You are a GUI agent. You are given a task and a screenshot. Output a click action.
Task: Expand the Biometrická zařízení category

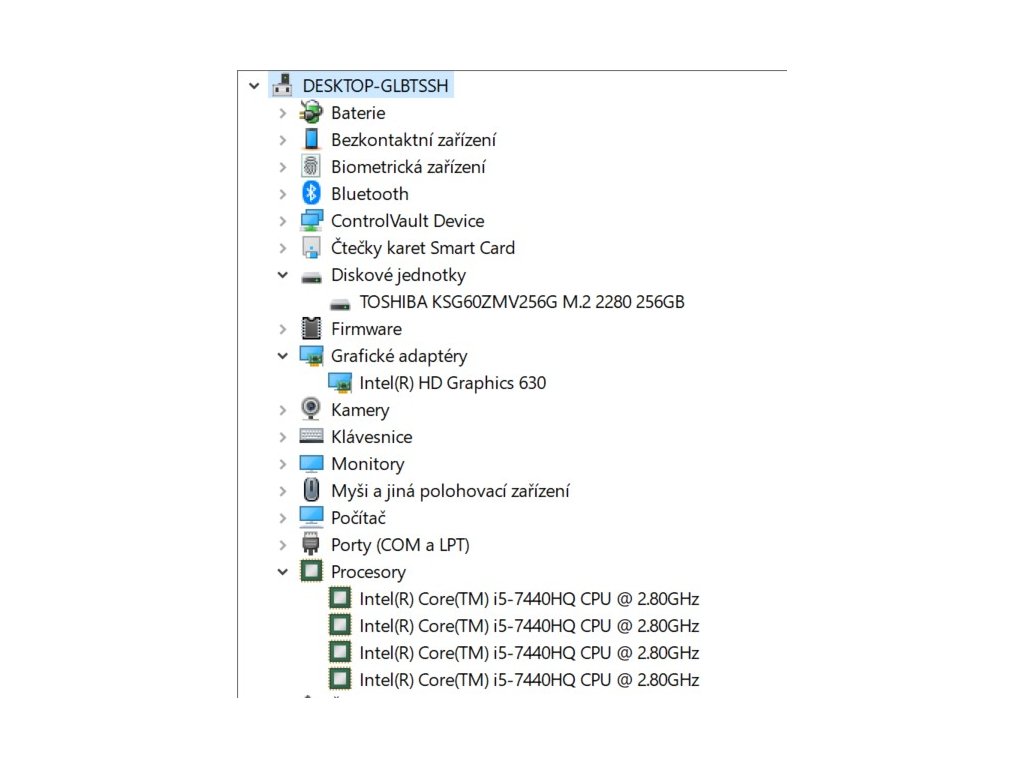click(x=282, y=167)
